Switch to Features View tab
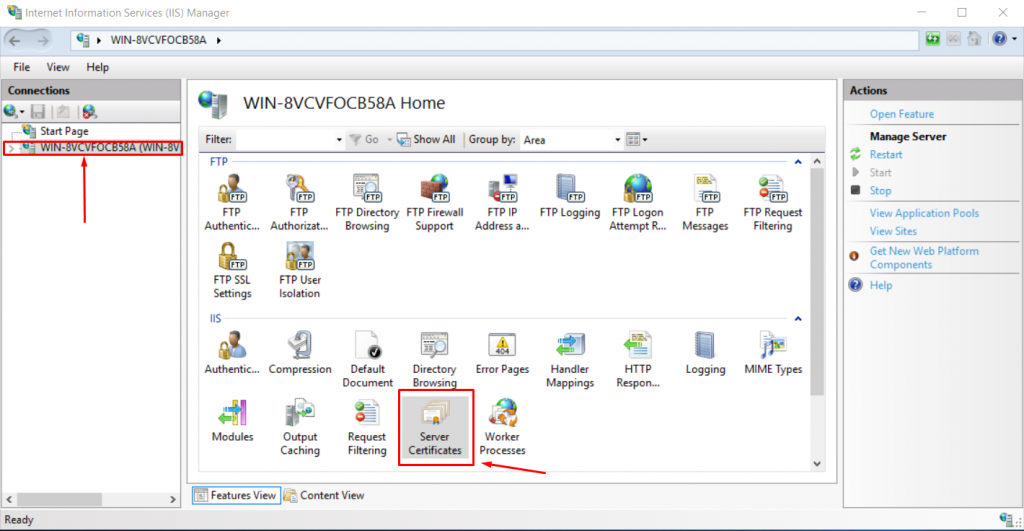 pyautogui.click(x=236, y=496)
